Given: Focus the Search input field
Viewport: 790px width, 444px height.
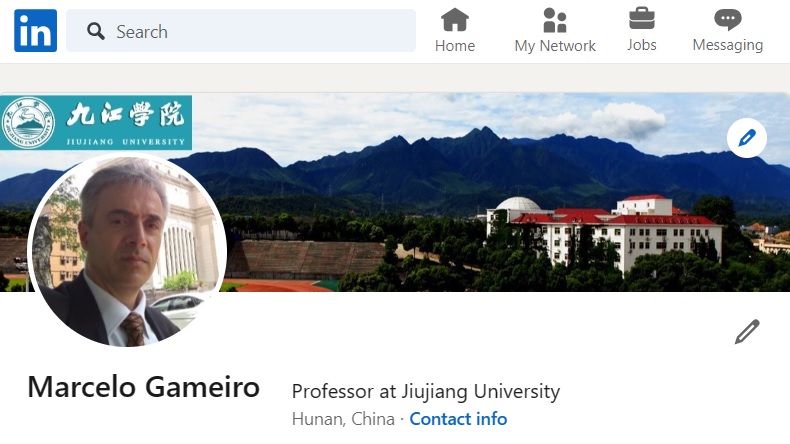Looking at the screenshot, I should click(241, 31).
